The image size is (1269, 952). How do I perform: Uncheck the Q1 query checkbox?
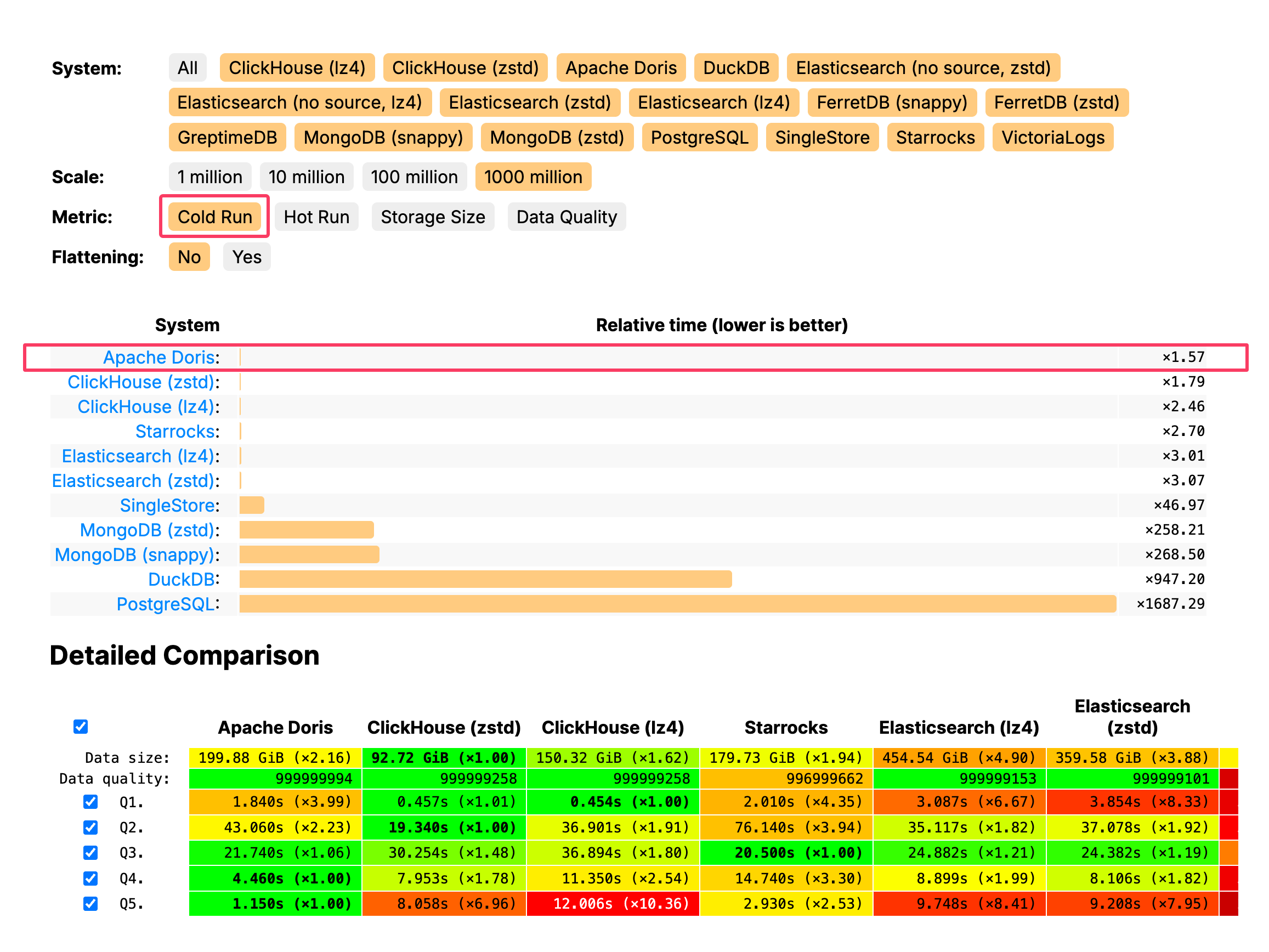[90, 802]
